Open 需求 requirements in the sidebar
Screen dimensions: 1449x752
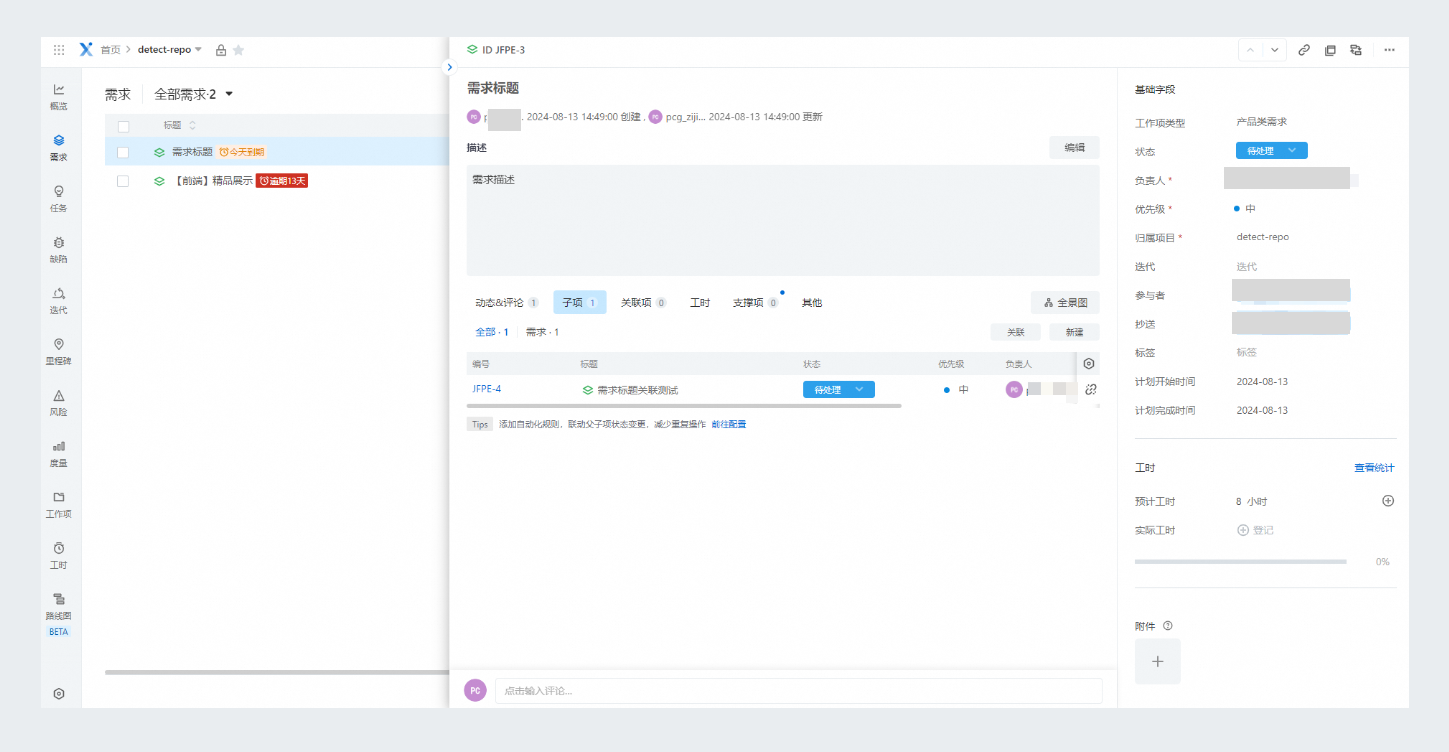[59, 148]
